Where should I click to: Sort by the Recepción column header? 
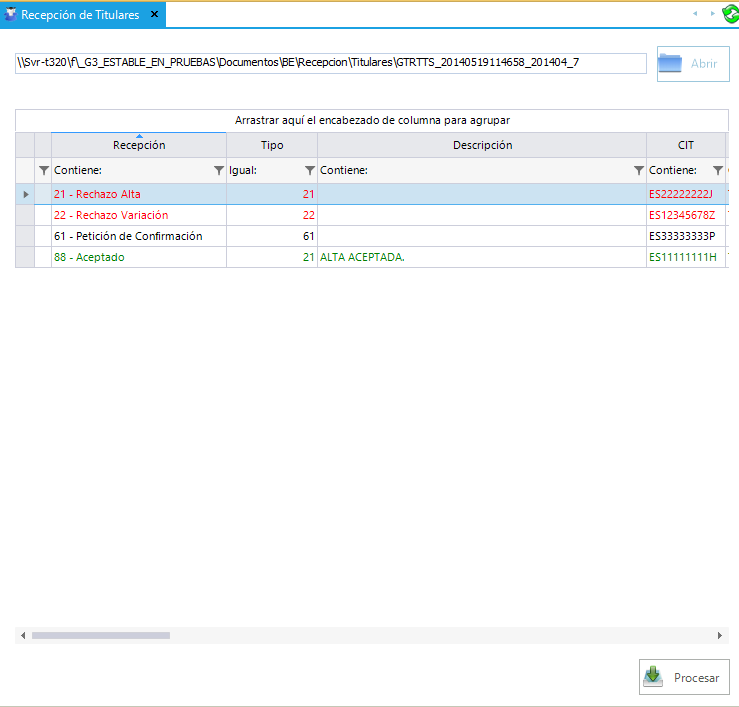click(x=139, y=145)
